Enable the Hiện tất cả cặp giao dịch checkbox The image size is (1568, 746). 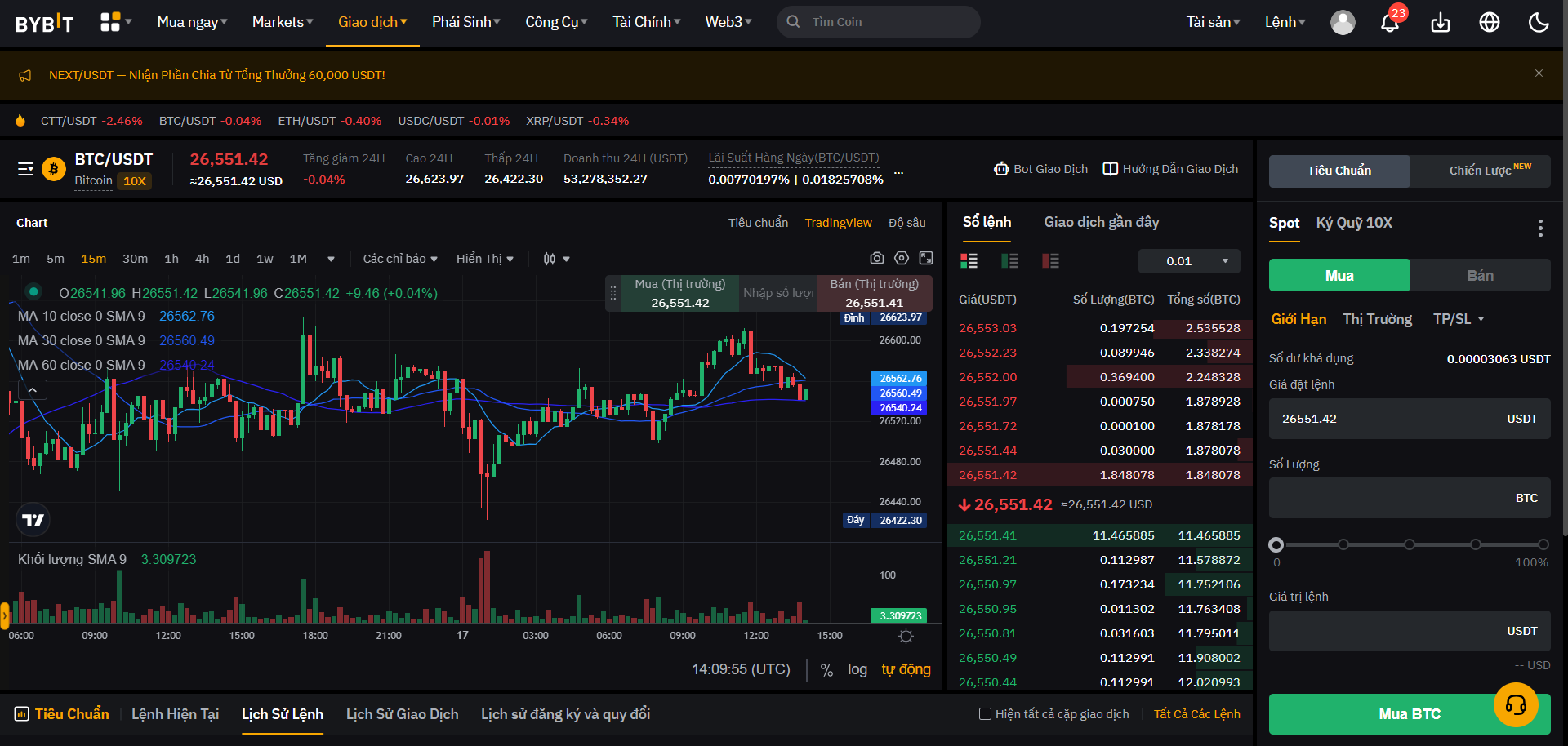click(x=985, y=713)
